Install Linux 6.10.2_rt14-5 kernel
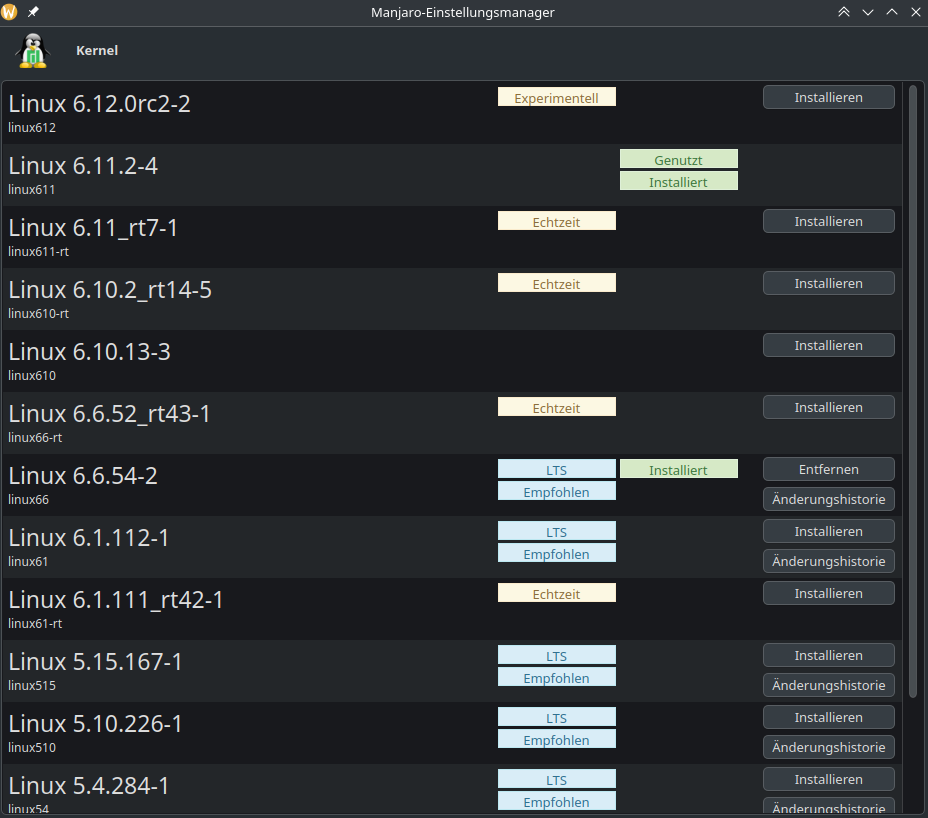The width and height of the screenshot is (928, 818). click(x=829, y=283)
